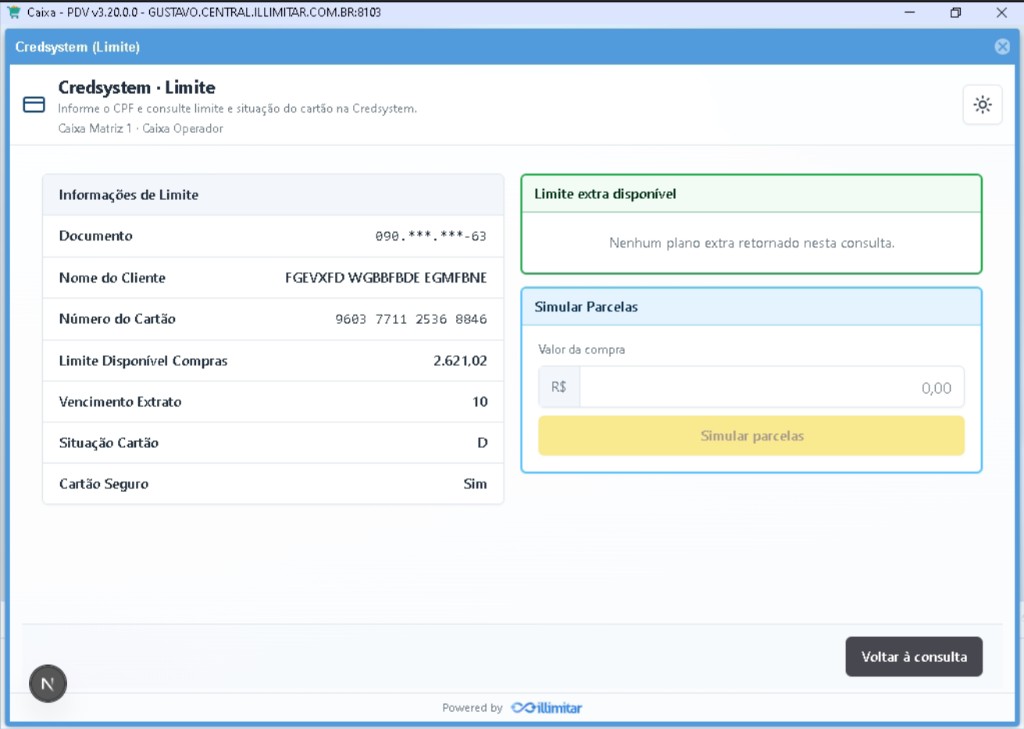This screenshot has width=1024, height=729.
Task: Click the Vencimento Extrato label
Action: pyautogui.click(x=120, y=402)
